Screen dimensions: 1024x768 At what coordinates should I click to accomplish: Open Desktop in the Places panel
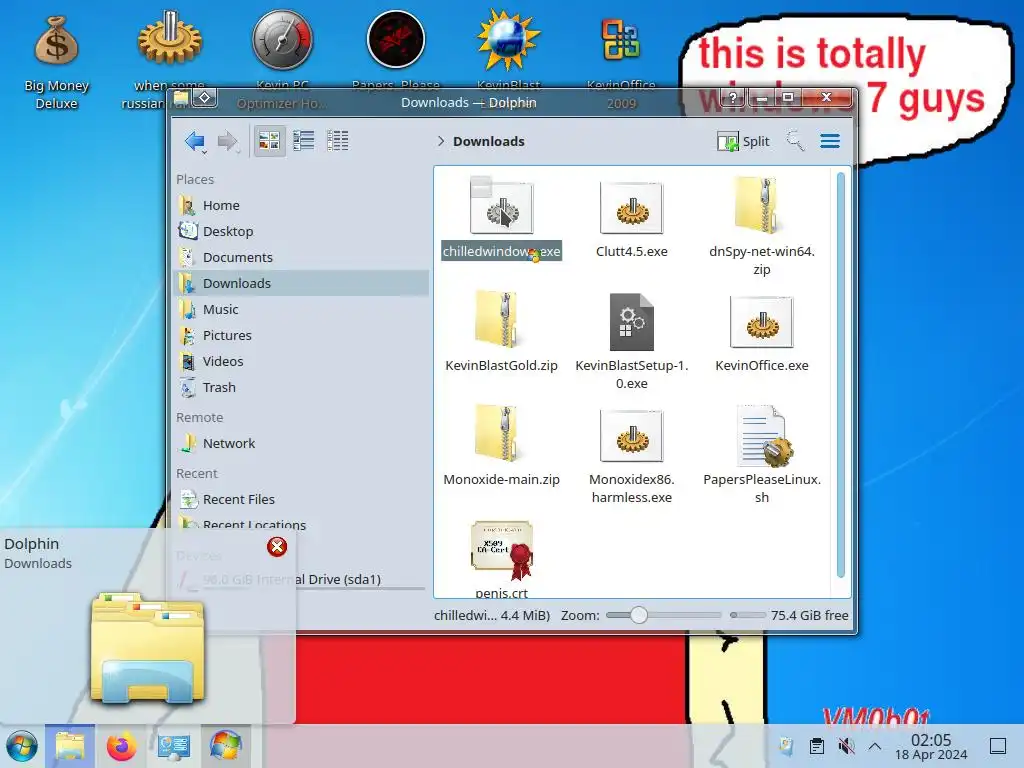click(302, 231)
